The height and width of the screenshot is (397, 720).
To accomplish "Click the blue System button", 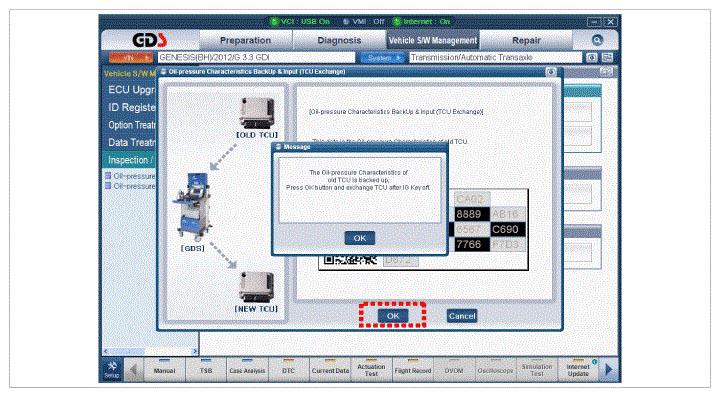I will (383, 58).
